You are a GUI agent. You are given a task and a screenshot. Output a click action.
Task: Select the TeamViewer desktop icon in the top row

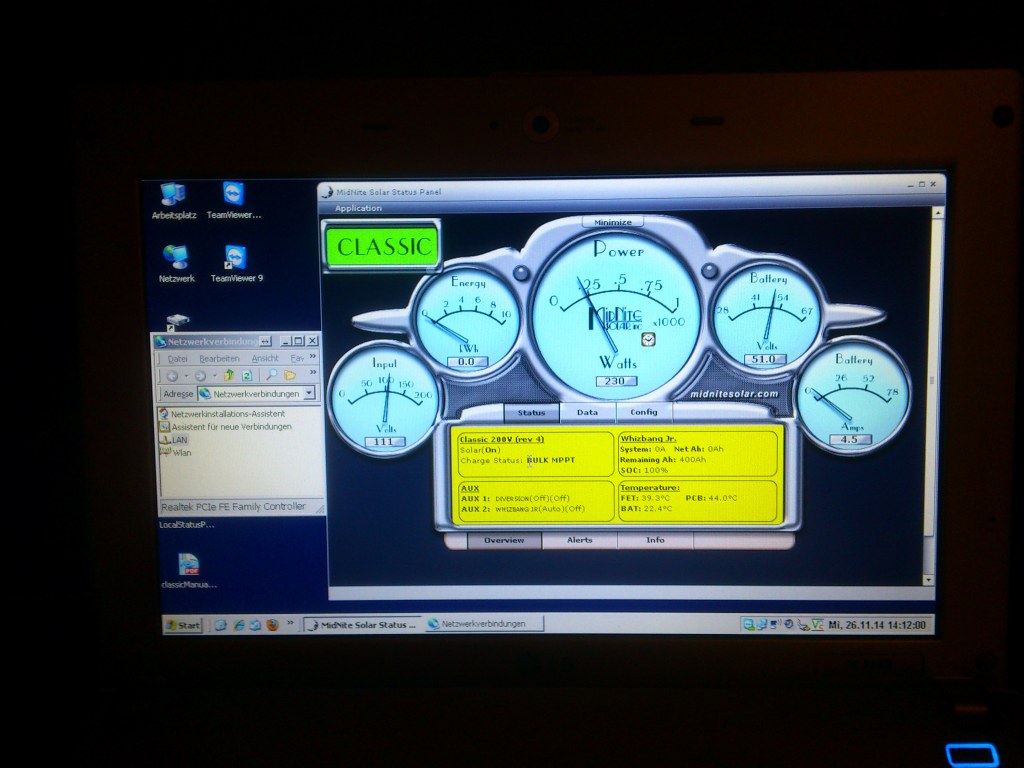point(234,200)
